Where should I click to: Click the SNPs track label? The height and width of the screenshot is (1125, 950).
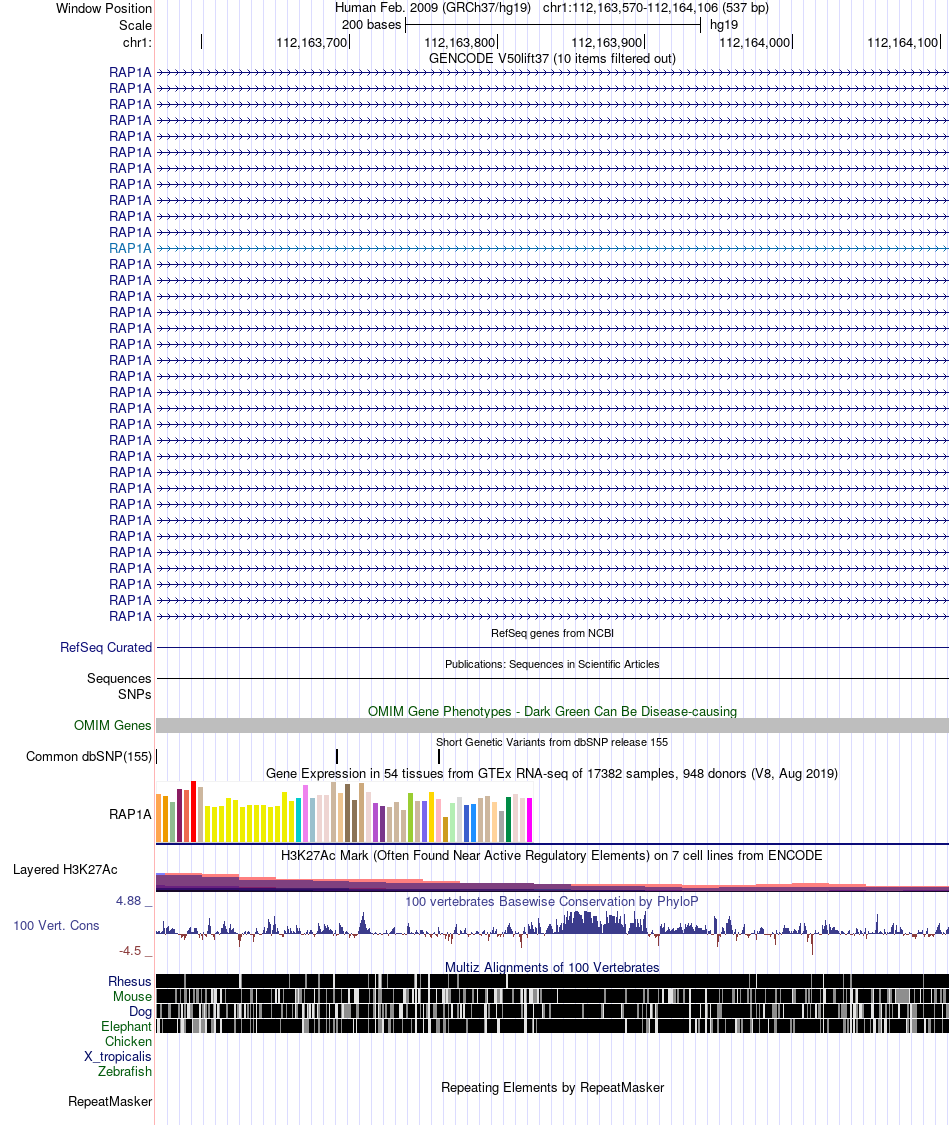point(135,695)
